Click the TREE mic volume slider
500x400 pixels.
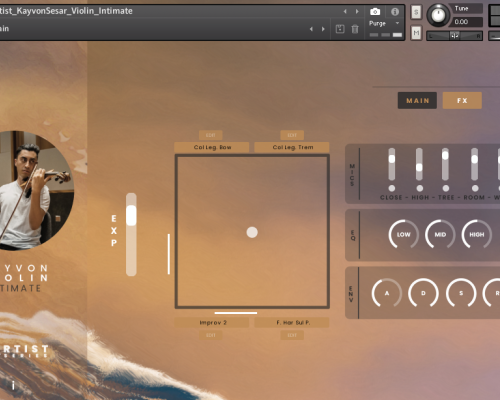click(x=445, y=164)
